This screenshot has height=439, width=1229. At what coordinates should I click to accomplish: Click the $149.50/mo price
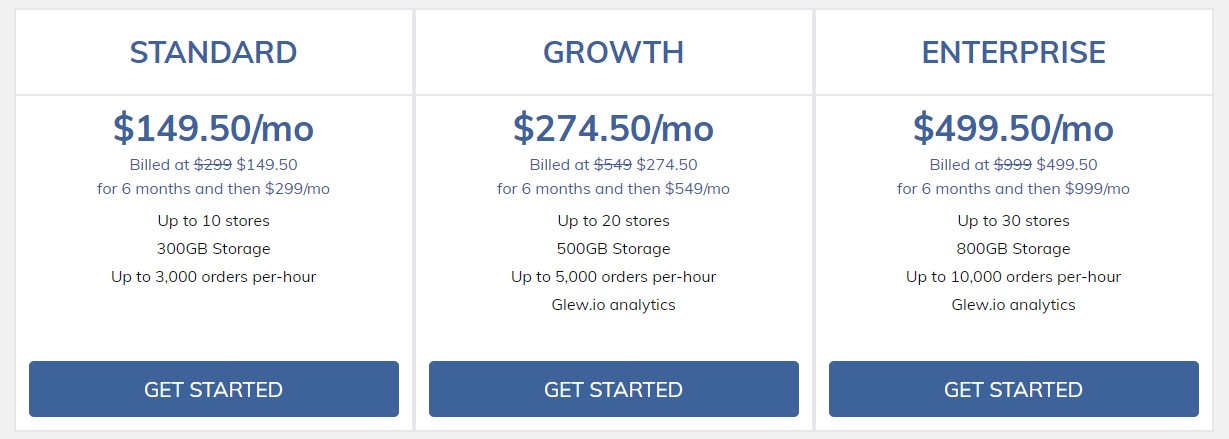click(x=214, y=128)
